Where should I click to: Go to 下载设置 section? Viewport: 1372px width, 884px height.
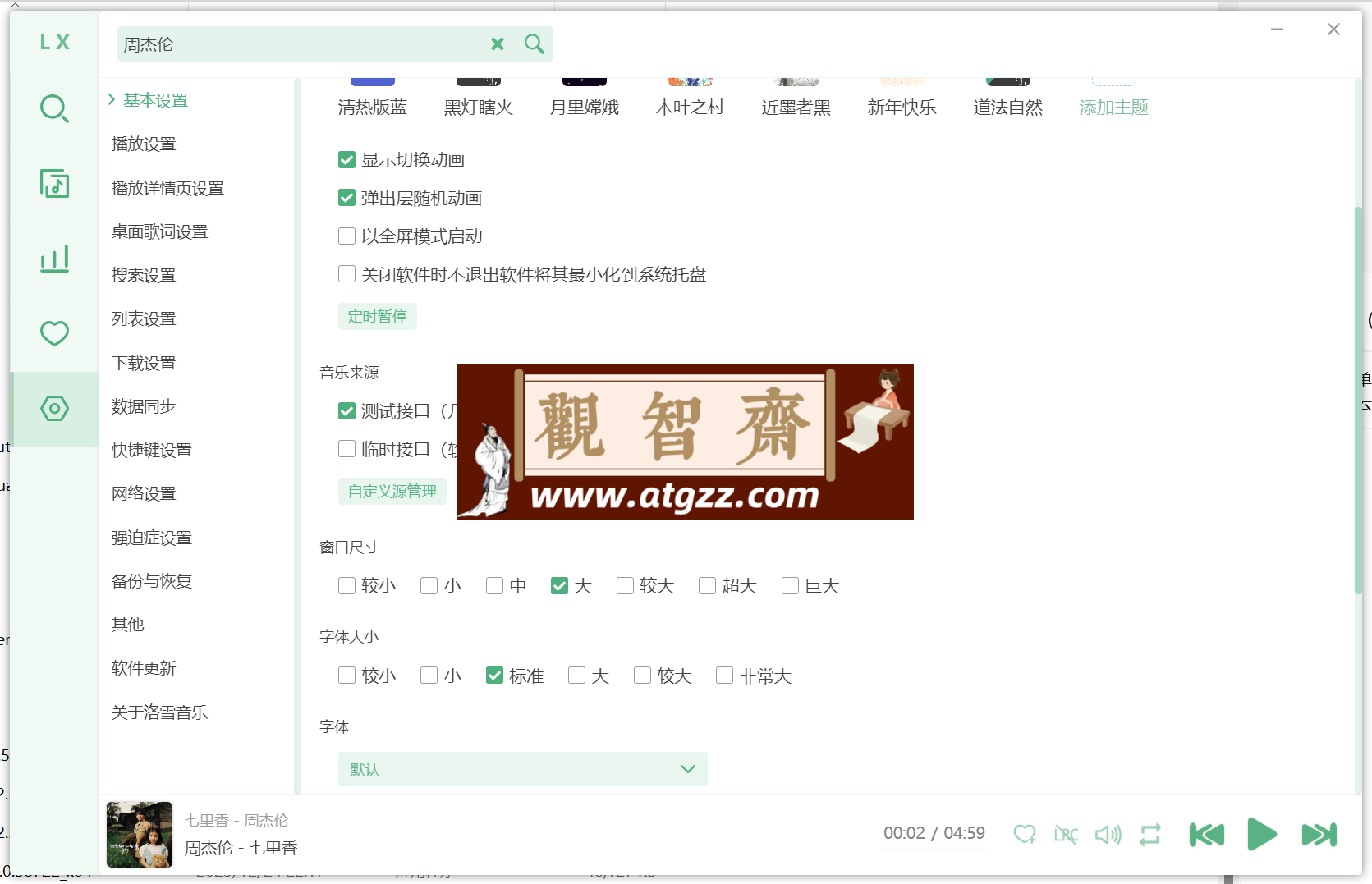[x=144, y=363]
